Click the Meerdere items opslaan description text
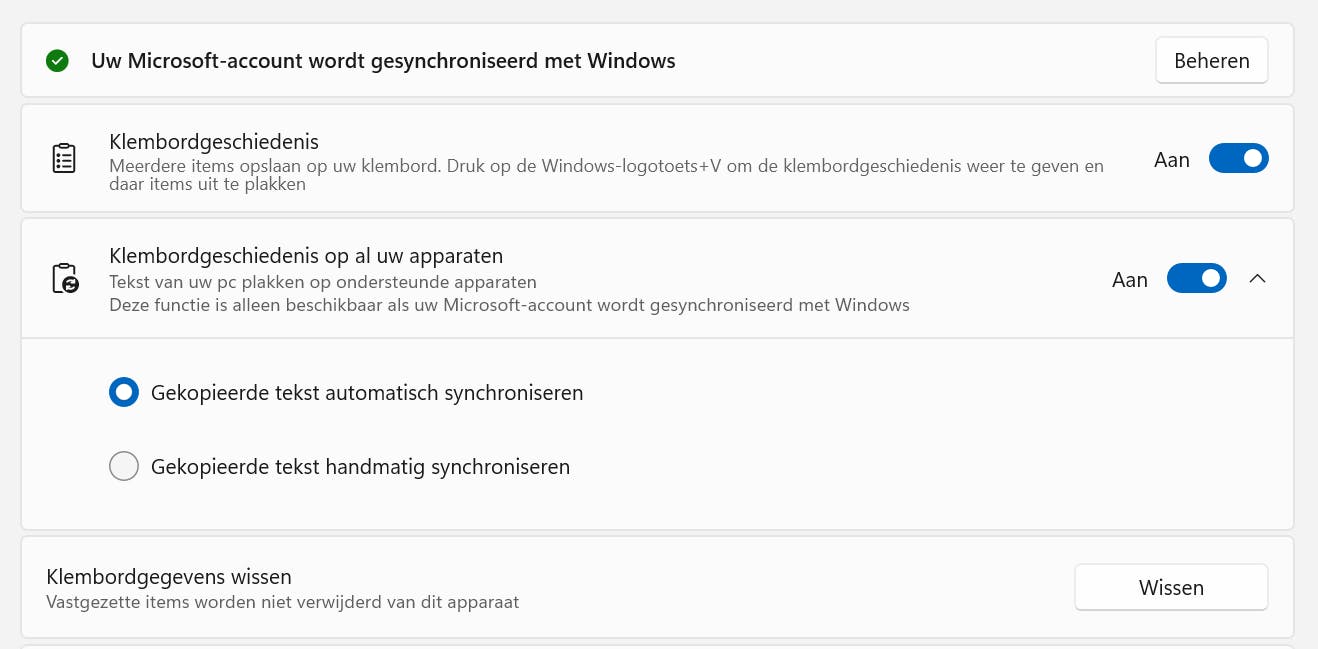Image resolution: width=1318 pixels, height=649 pixels. pyautogui.click(x=606, y=166)
